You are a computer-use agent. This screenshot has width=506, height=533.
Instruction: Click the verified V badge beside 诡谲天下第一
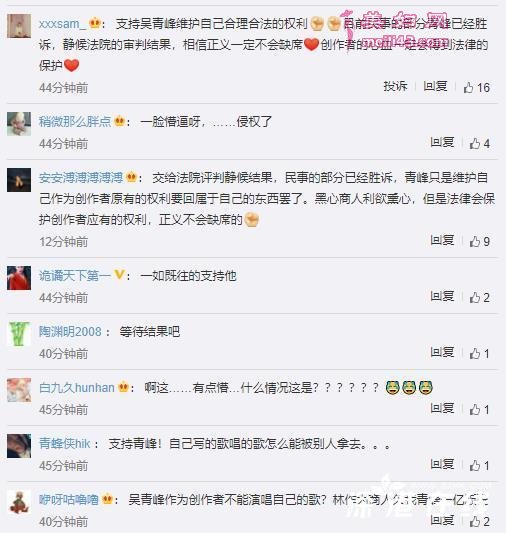119,275
